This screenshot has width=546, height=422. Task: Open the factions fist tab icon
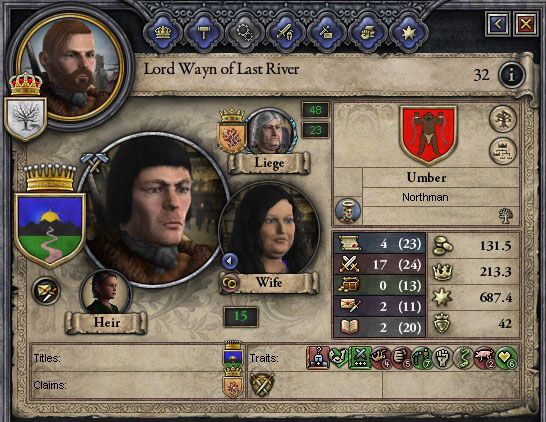[367, 33]
